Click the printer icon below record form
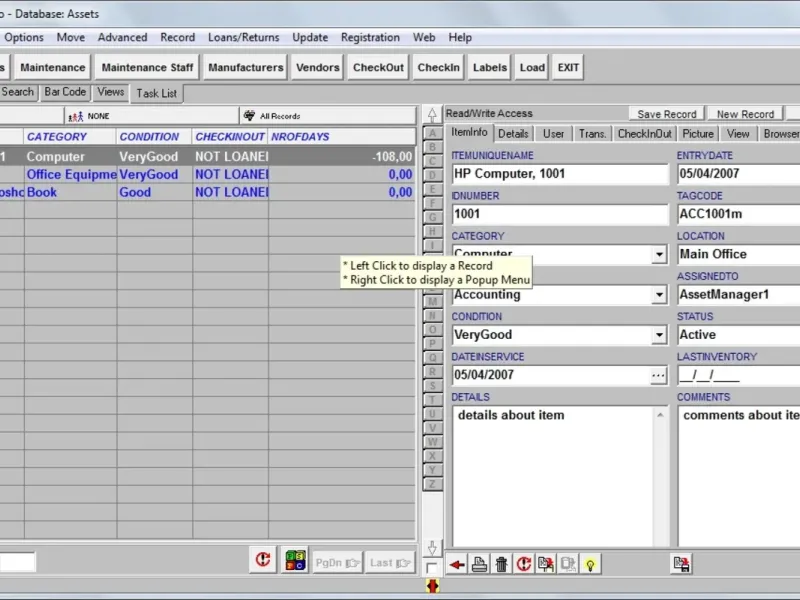The image size is (800, 600). click(479, 565)
